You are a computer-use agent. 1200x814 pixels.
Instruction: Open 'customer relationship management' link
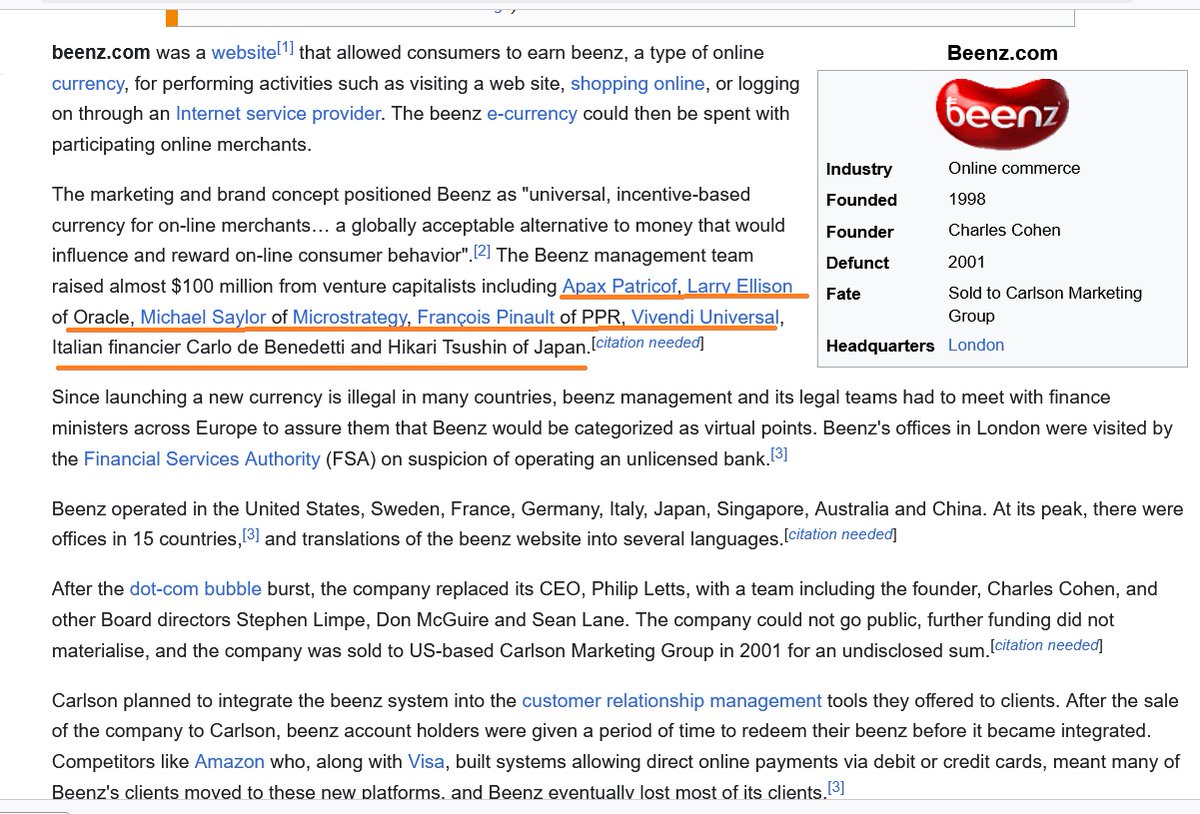point(672,701)
